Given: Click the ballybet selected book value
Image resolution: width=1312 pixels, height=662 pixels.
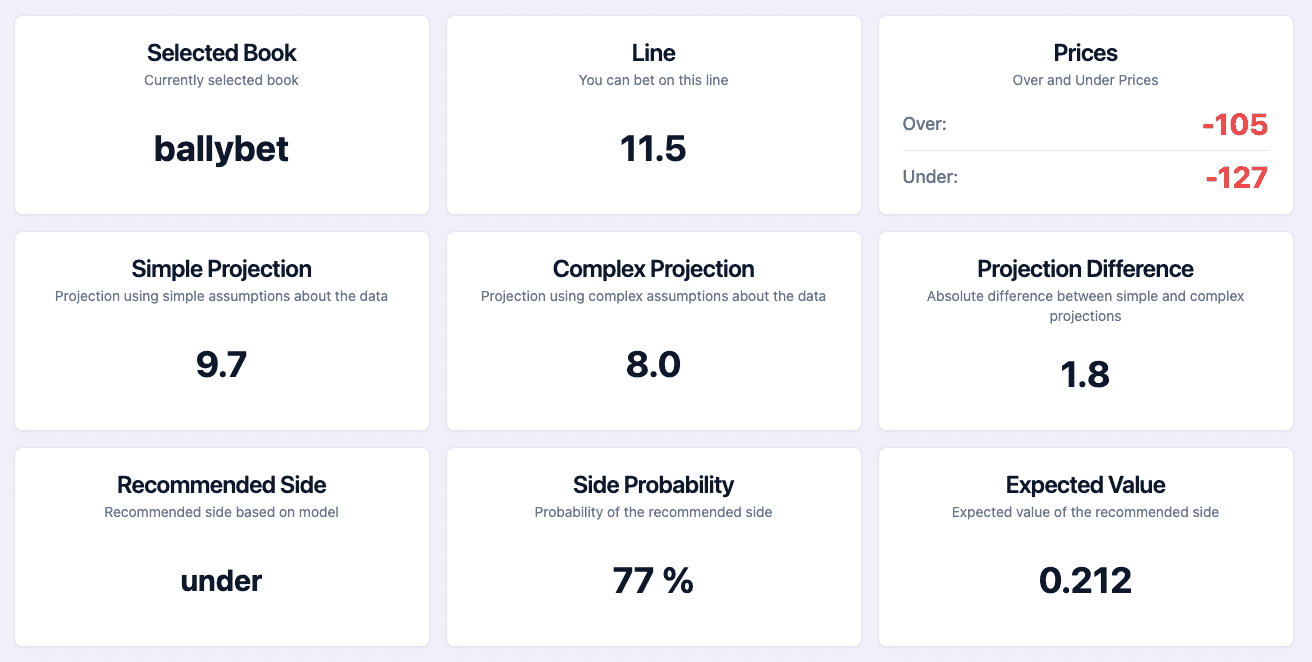Looking at the screenshot, I should pos(221,149).
